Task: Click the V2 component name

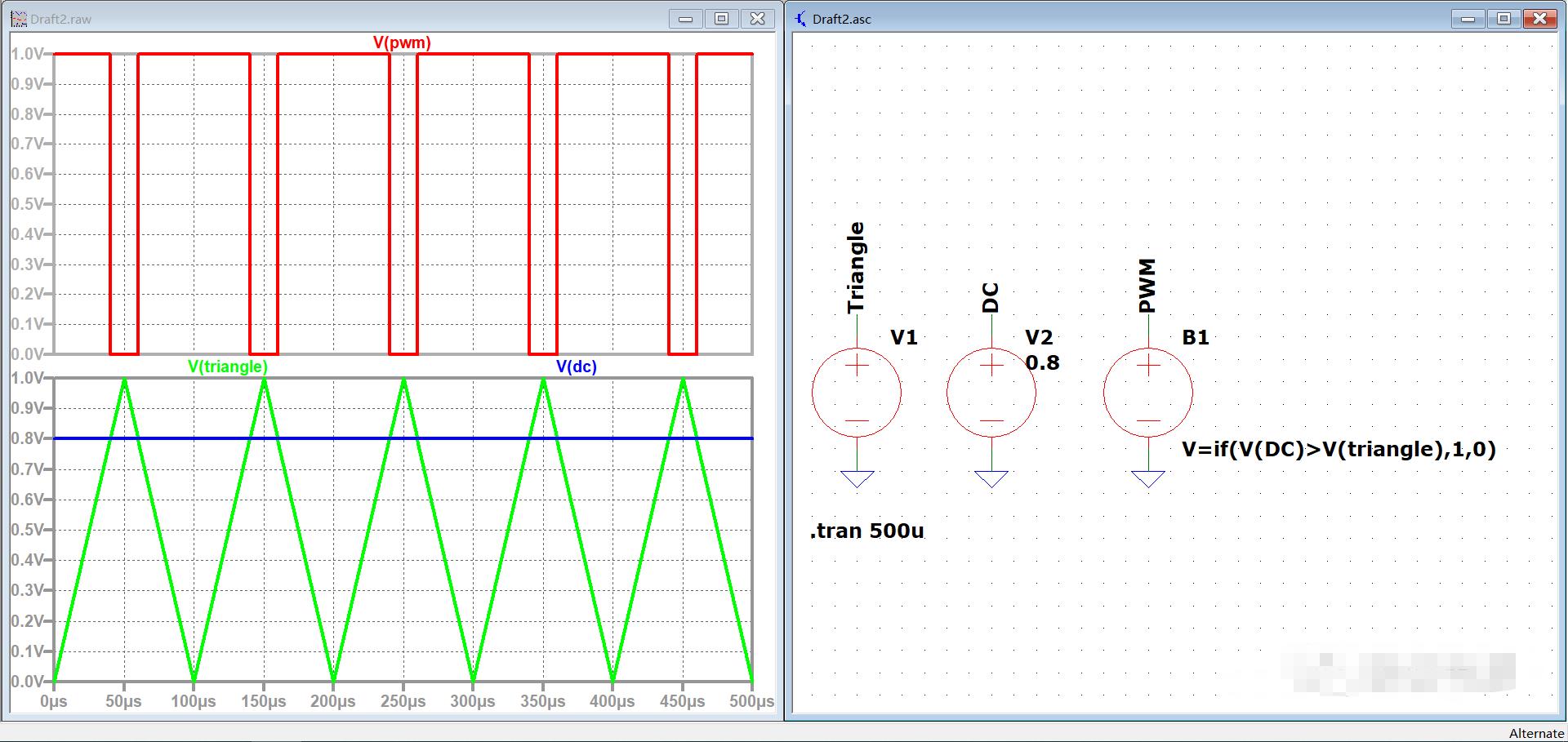Action: [1039, 337]
